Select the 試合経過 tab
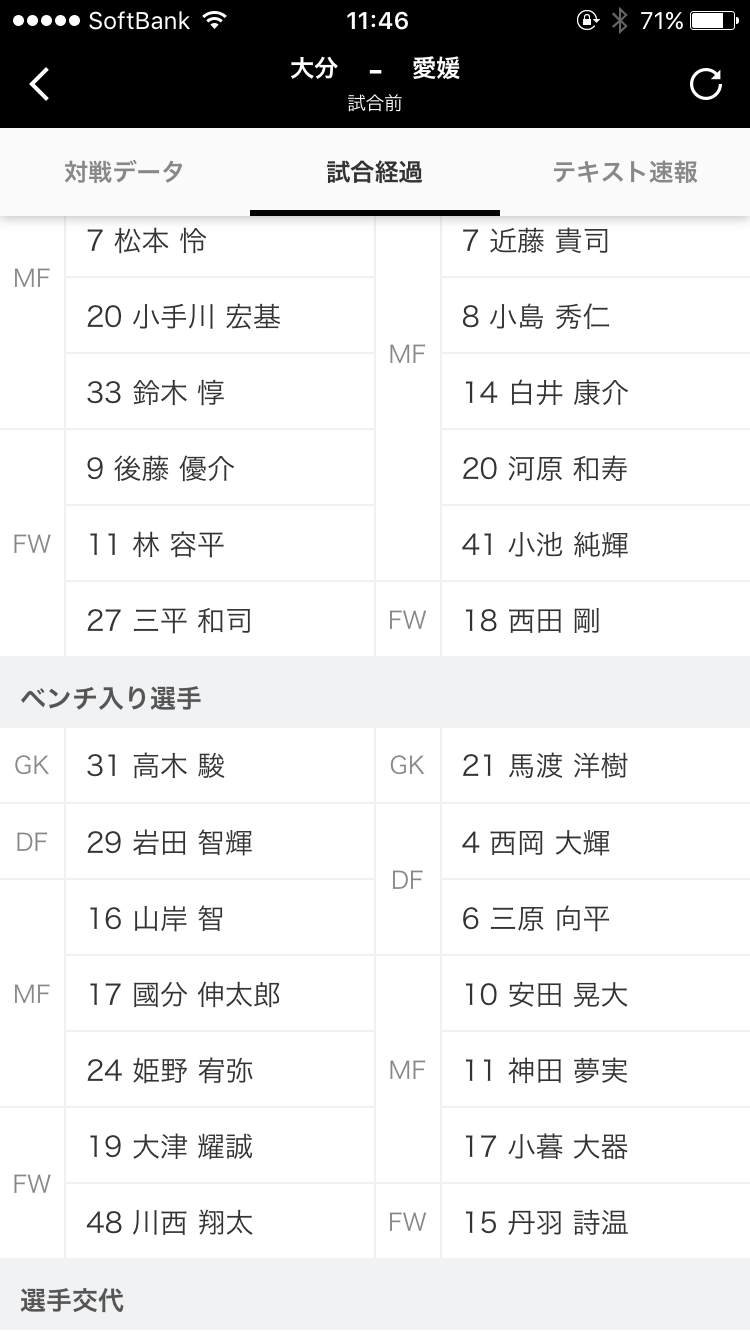Image resolution: width=750 pixels, height=1334 pixels. (375, 172)
